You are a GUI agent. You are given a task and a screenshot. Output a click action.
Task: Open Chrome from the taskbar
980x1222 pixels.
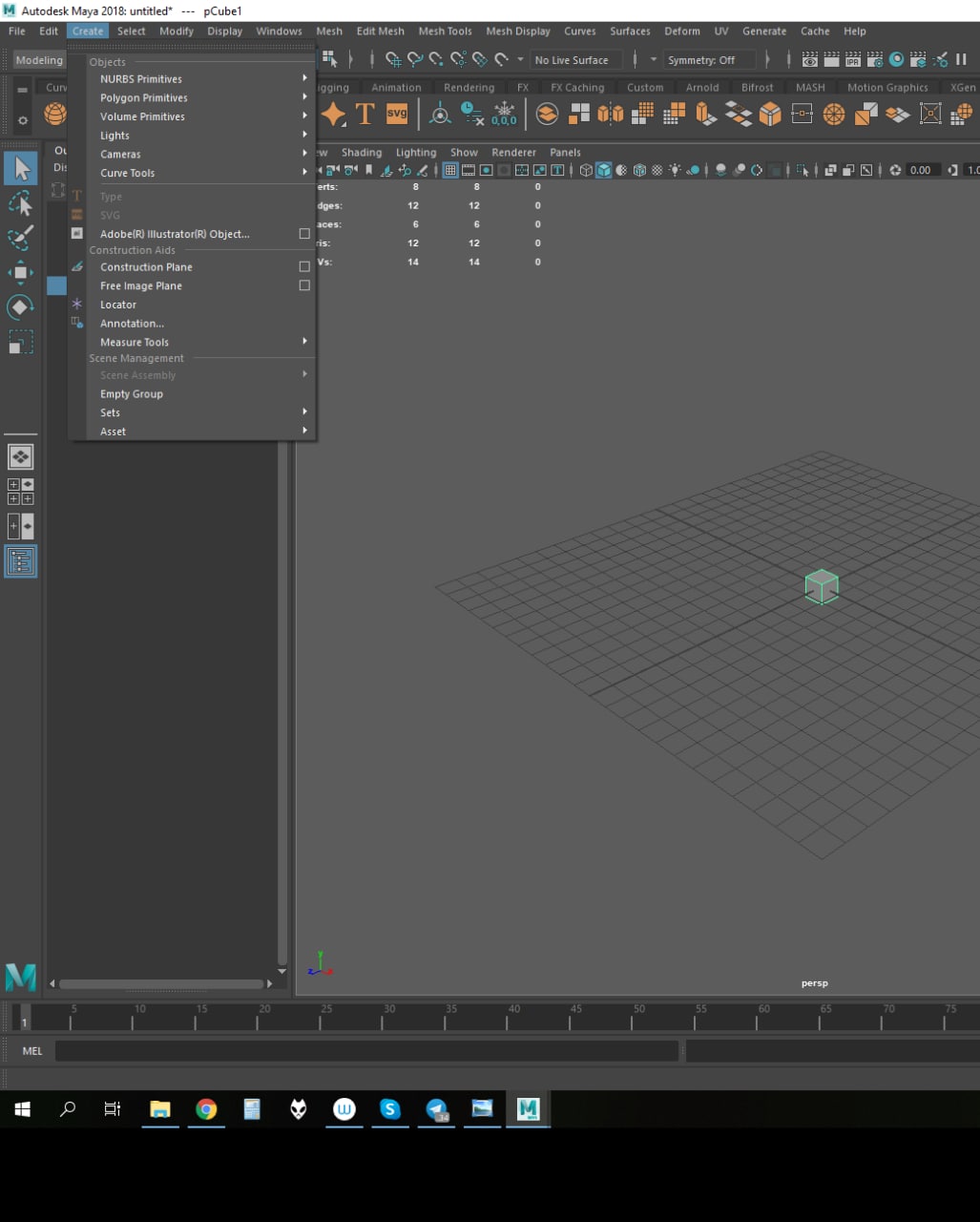click(x=206, y=1108)
